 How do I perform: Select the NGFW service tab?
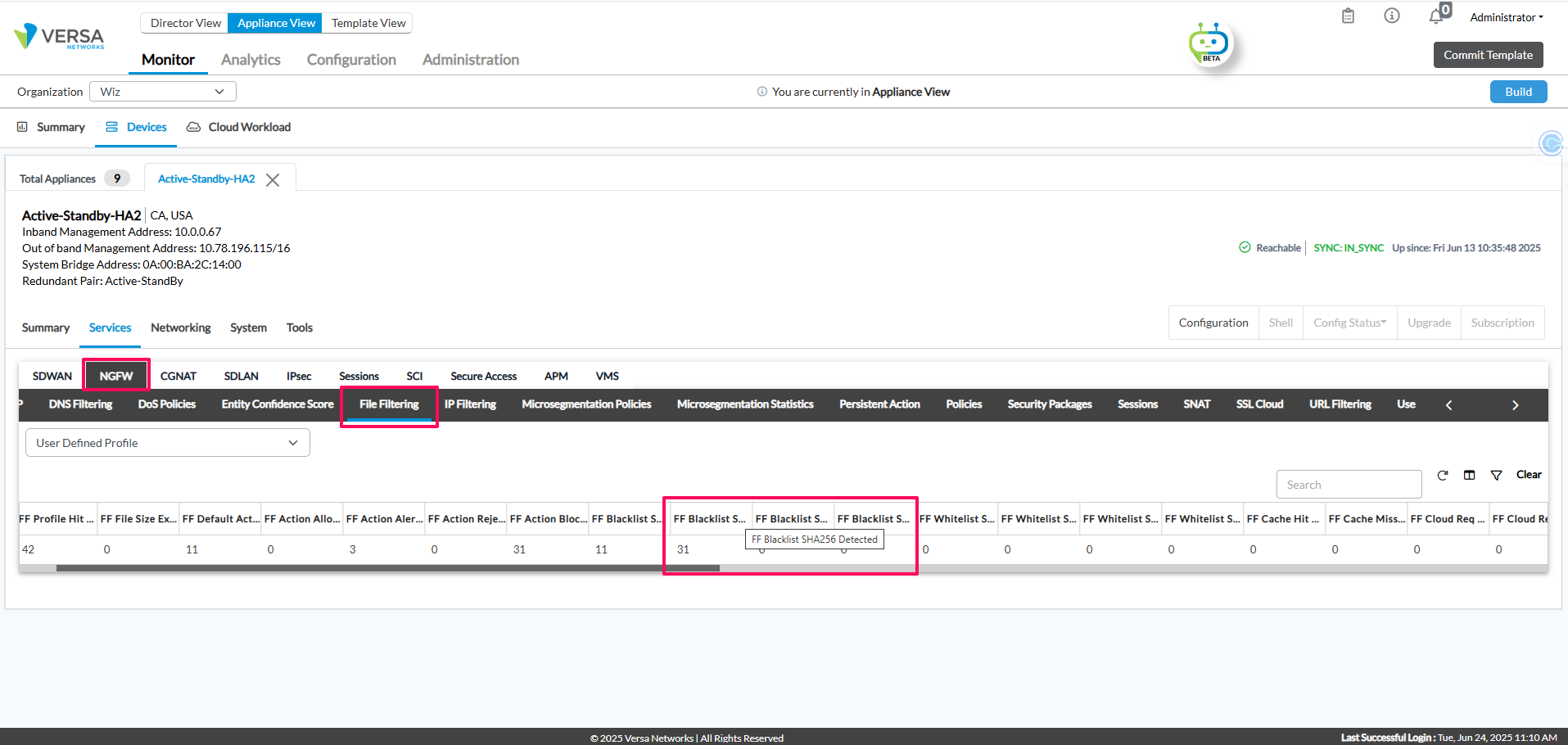pos(116,376)
